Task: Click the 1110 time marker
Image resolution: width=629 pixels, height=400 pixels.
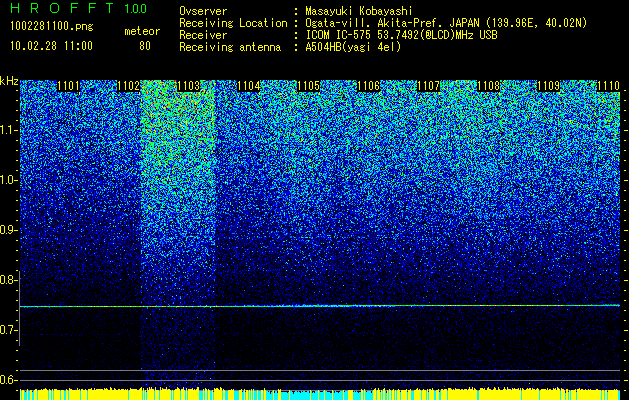Action: (x=609, y=86)
